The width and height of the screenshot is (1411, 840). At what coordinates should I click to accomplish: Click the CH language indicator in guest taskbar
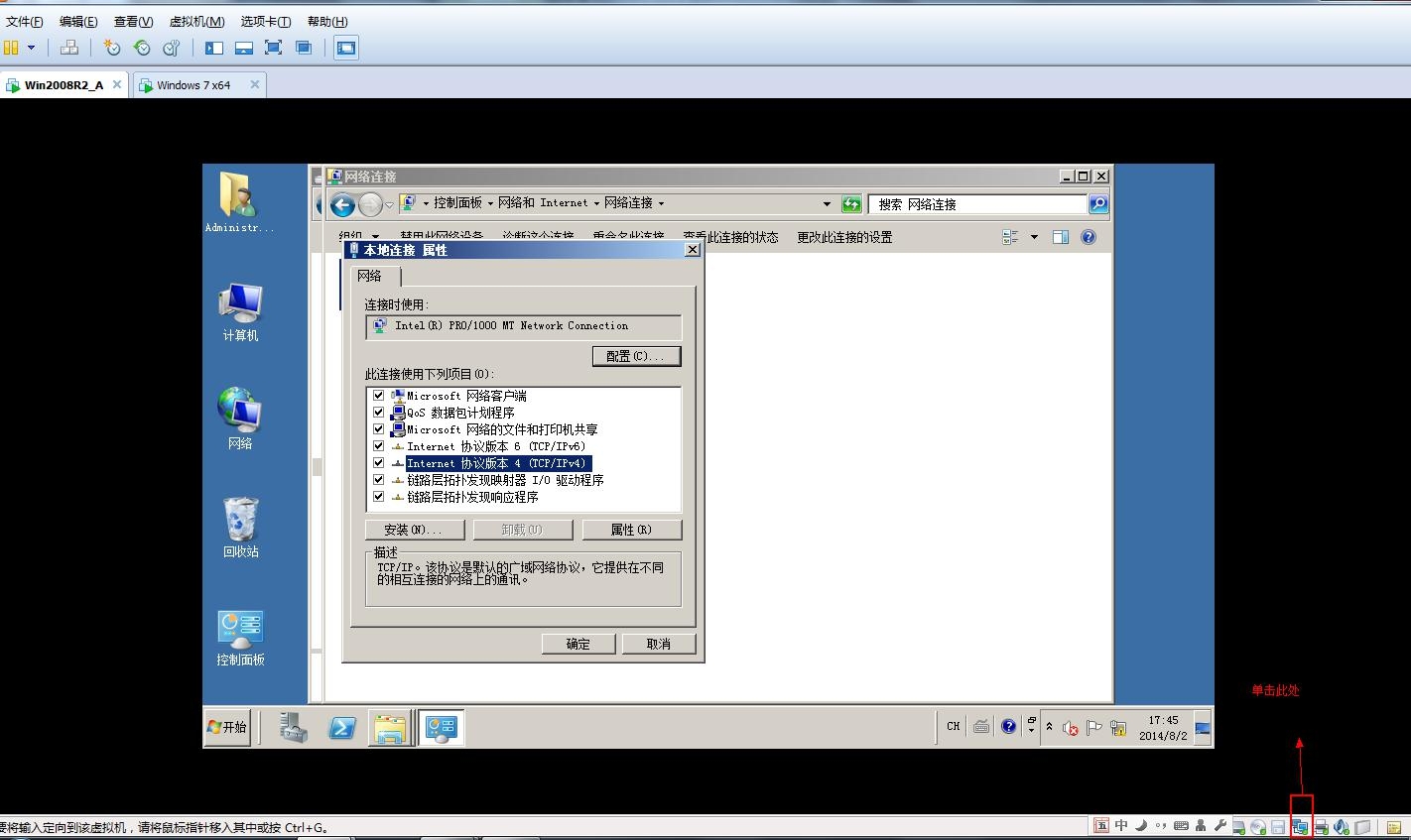click(953, 726)
